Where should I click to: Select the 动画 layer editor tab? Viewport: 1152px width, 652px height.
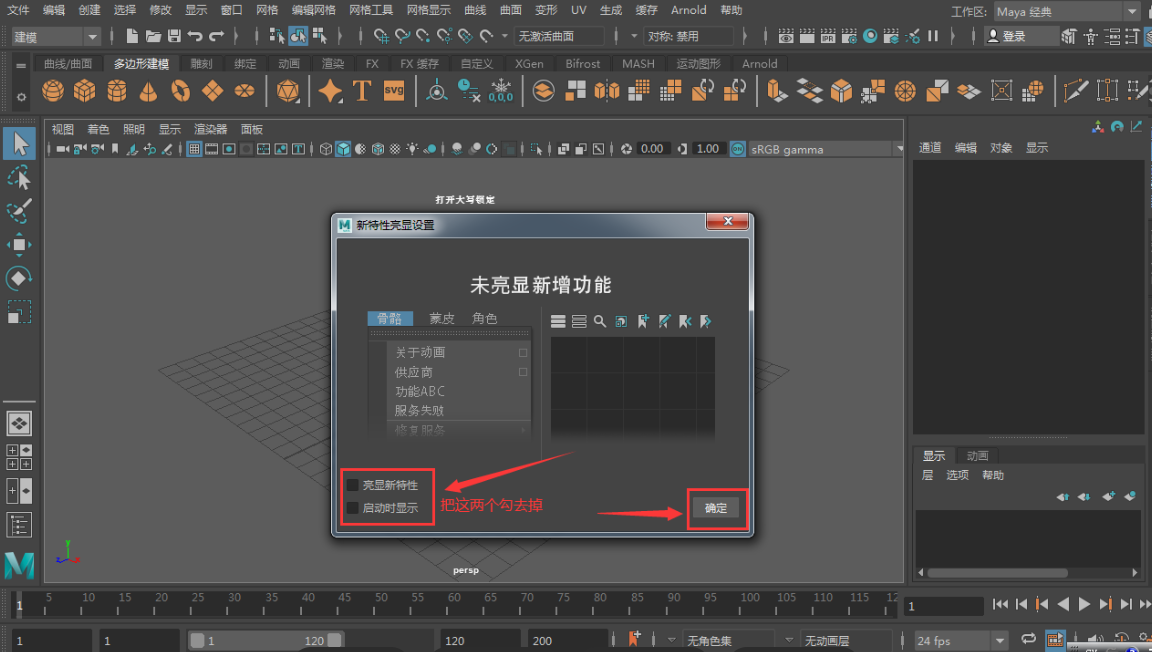click(977, 456)
